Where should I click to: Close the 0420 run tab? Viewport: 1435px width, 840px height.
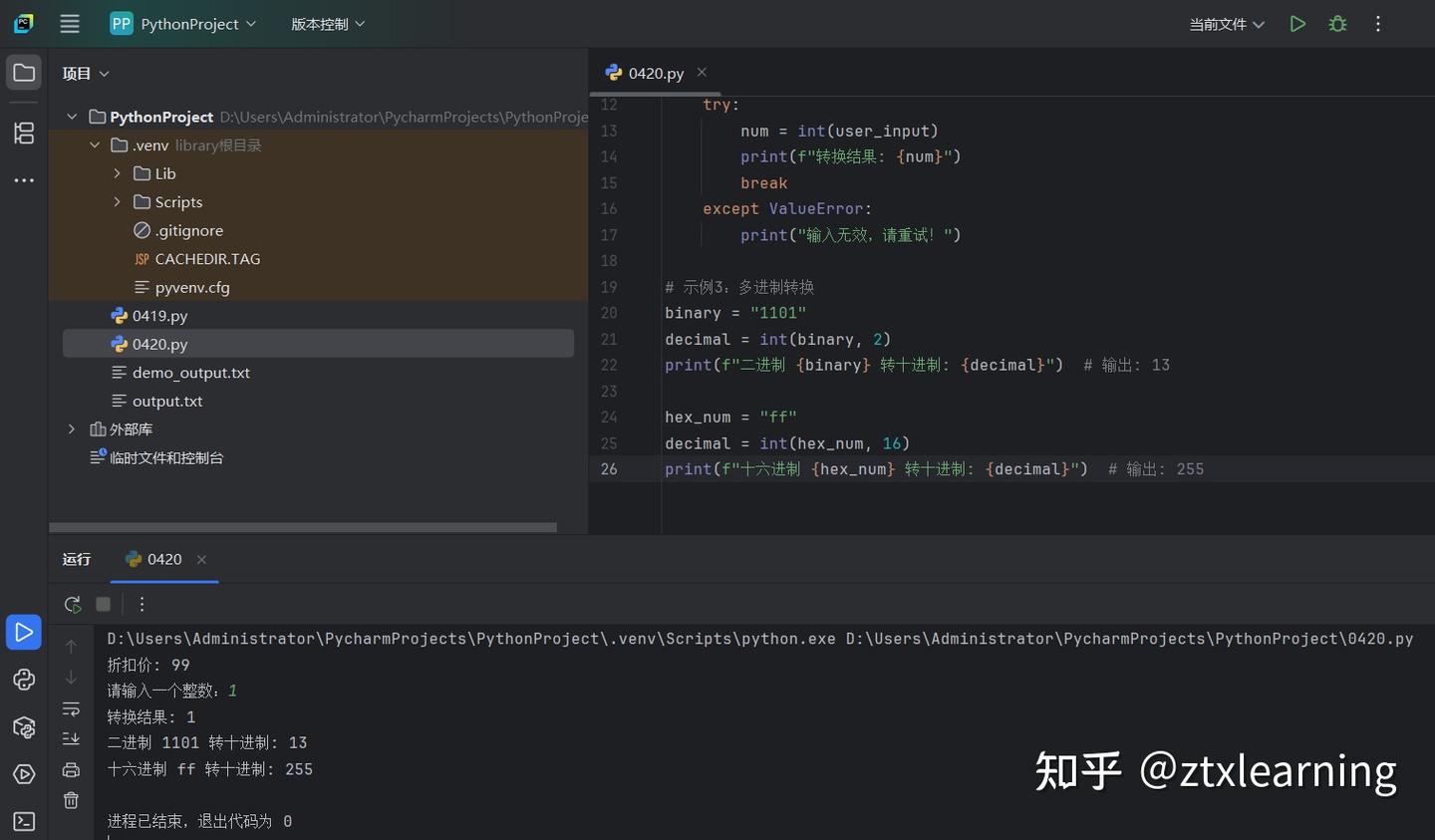[201, 560]
